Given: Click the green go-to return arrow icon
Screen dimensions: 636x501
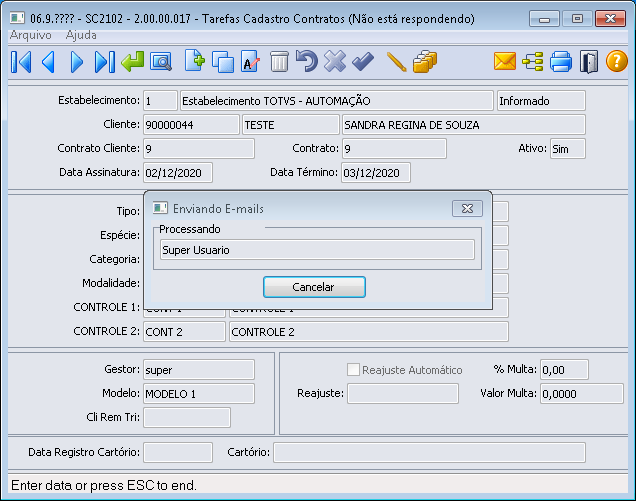Looking at the screenshot, I should coord(133,62).
